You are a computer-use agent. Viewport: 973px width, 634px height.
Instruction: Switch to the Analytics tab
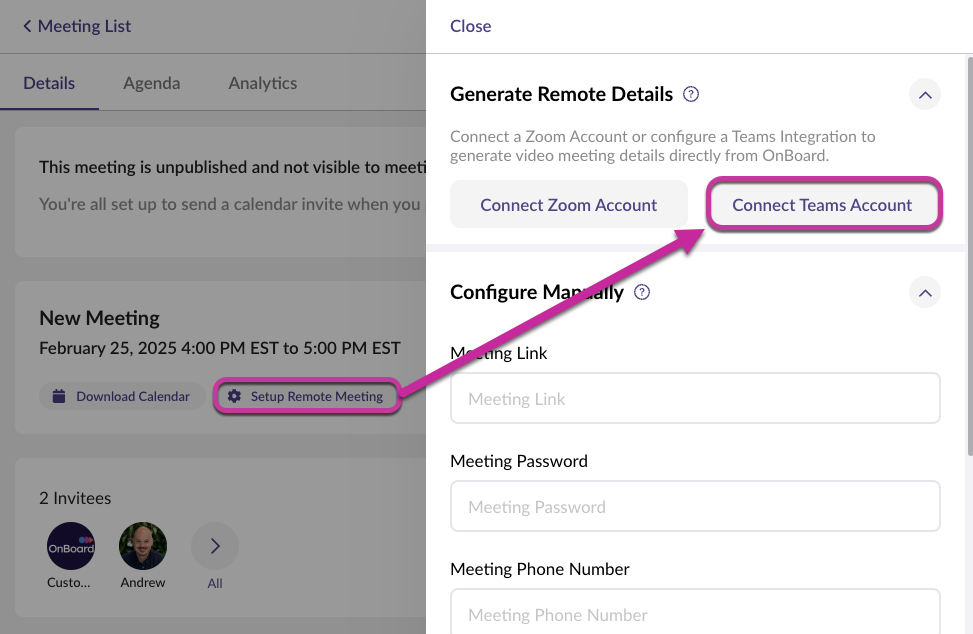(262, 83)
